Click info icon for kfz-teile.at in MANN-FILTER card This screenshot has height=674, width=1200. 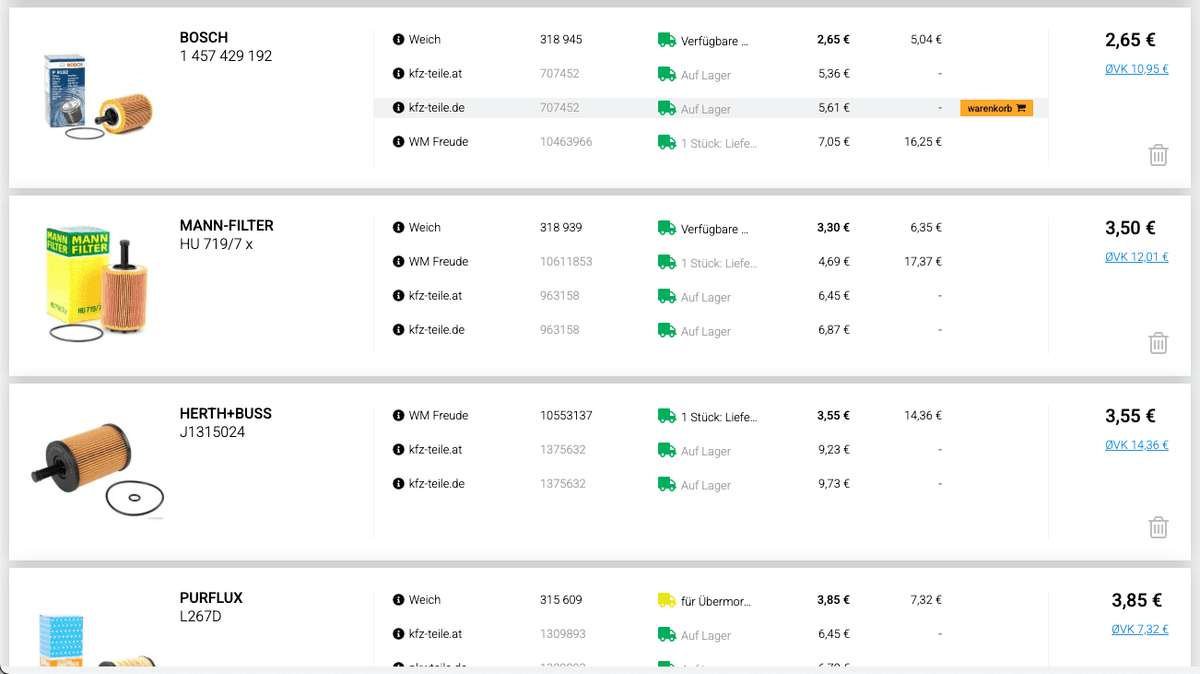[x=398, y=296]
